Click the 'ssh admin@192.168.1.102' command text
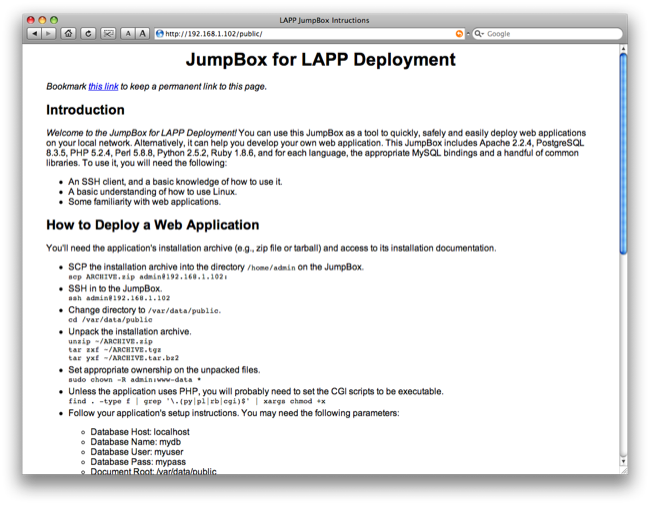 pos(119,298)
